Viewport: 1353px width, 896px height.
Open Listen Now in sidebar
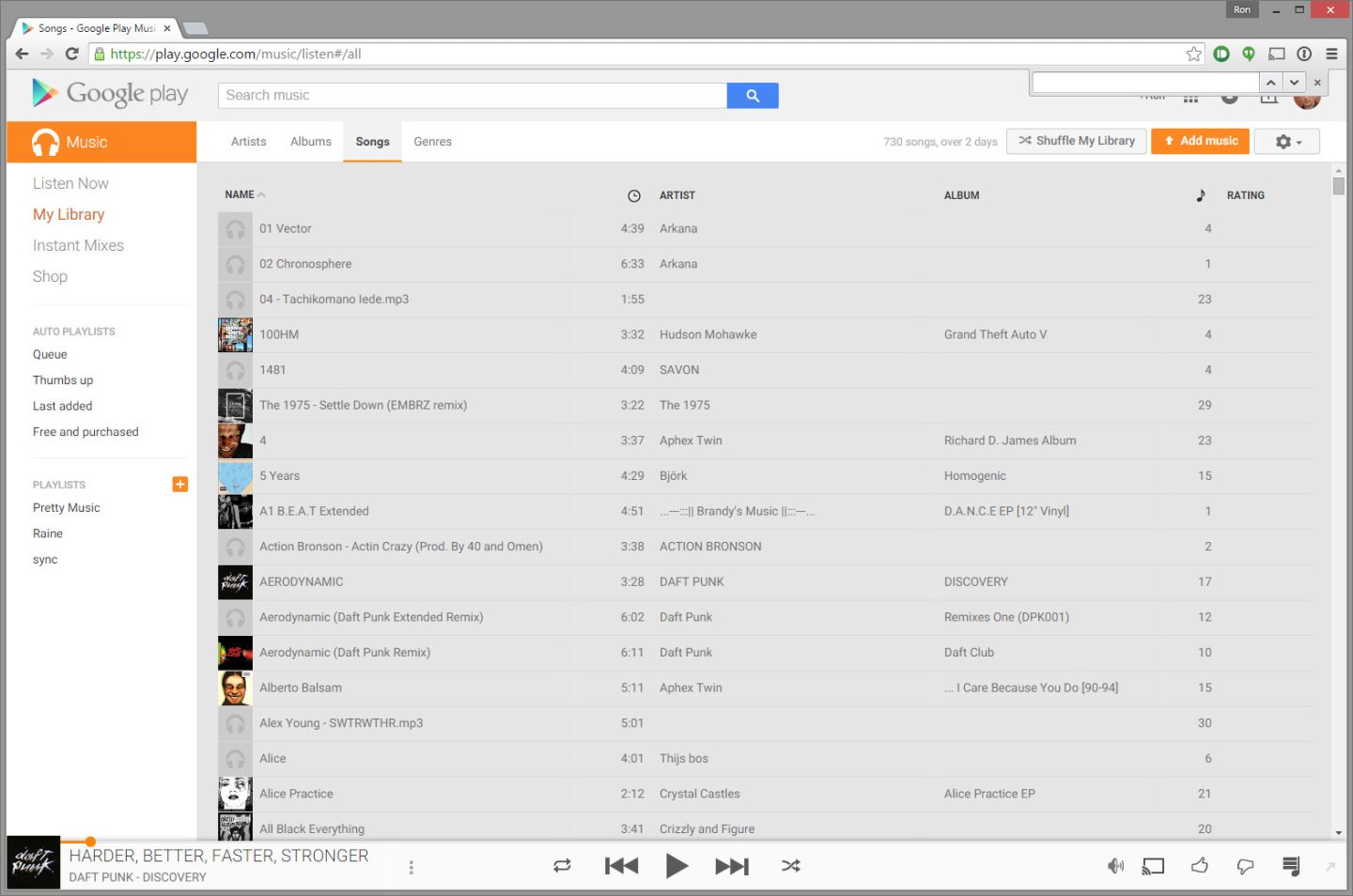pos(70,183)
